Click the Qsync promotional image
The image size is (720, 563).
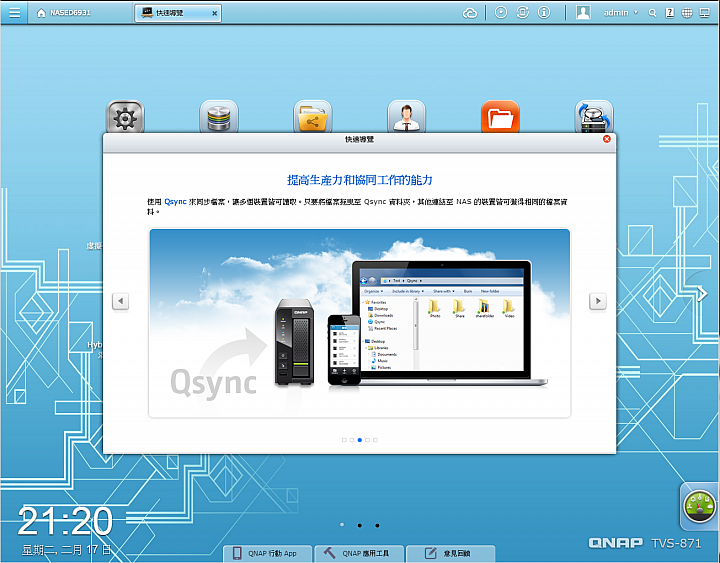(x=360, y=323)
